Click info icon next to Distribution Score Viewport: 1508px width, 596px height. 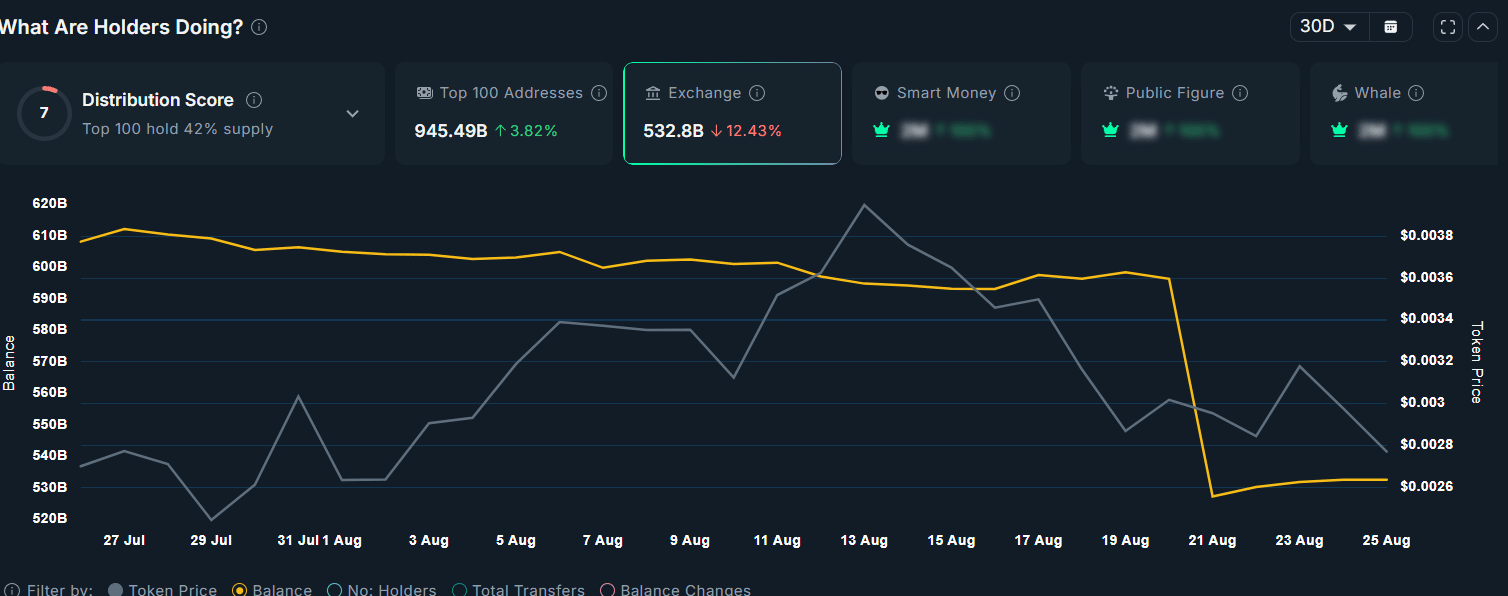(254, 100)
